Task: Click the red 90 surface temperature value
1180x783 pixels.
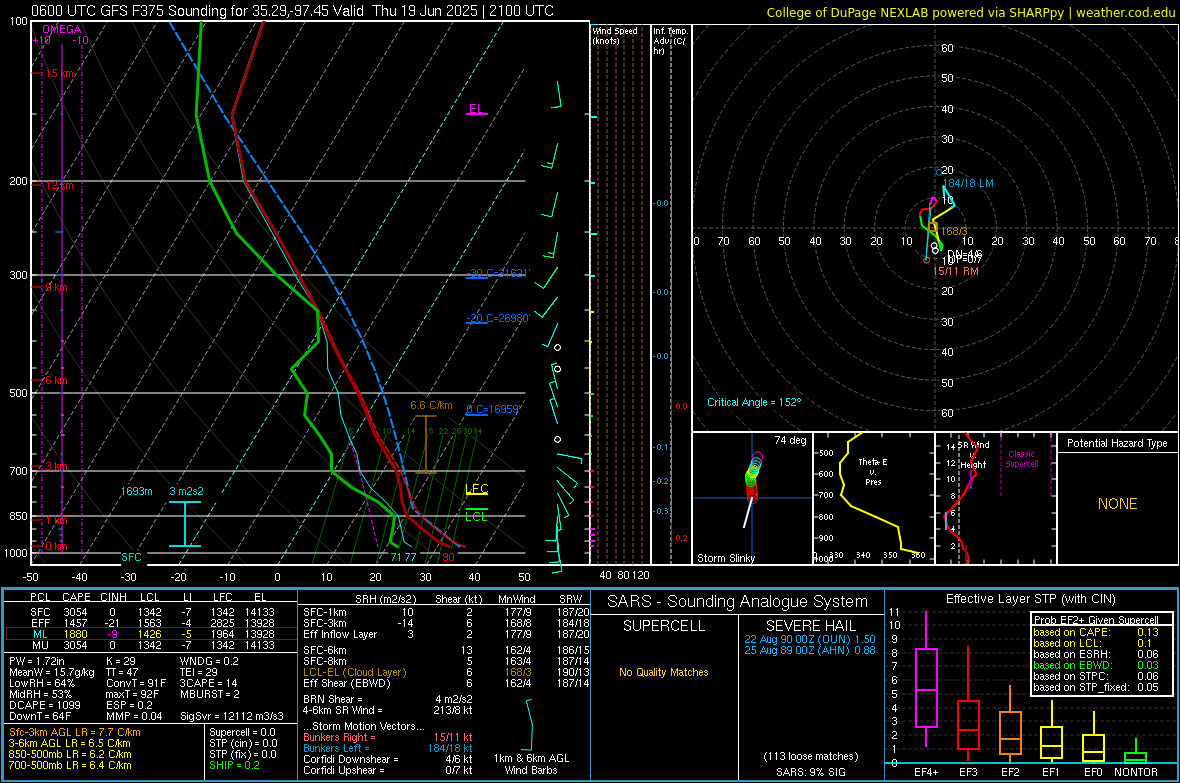Action: (449, 557)
